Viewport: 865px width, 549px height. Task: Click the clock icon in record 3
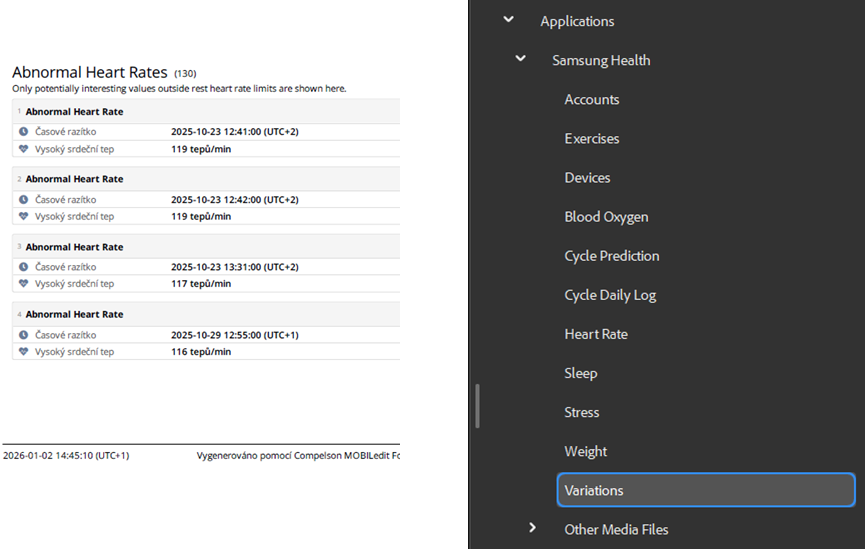(x=23, y=267)
